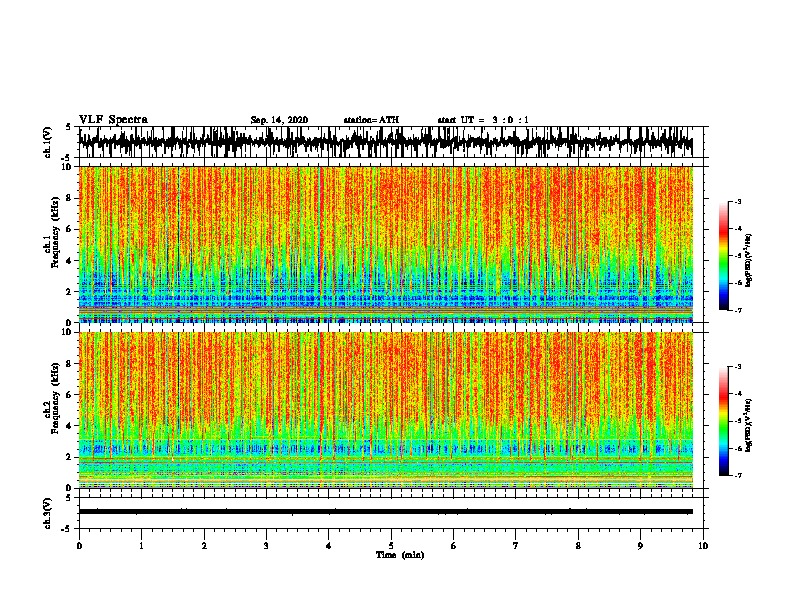This screenshot has width=792, height=612.
Task: Click the "start UT = 3 : 0 : 1" text
Action: click(483, 120)
